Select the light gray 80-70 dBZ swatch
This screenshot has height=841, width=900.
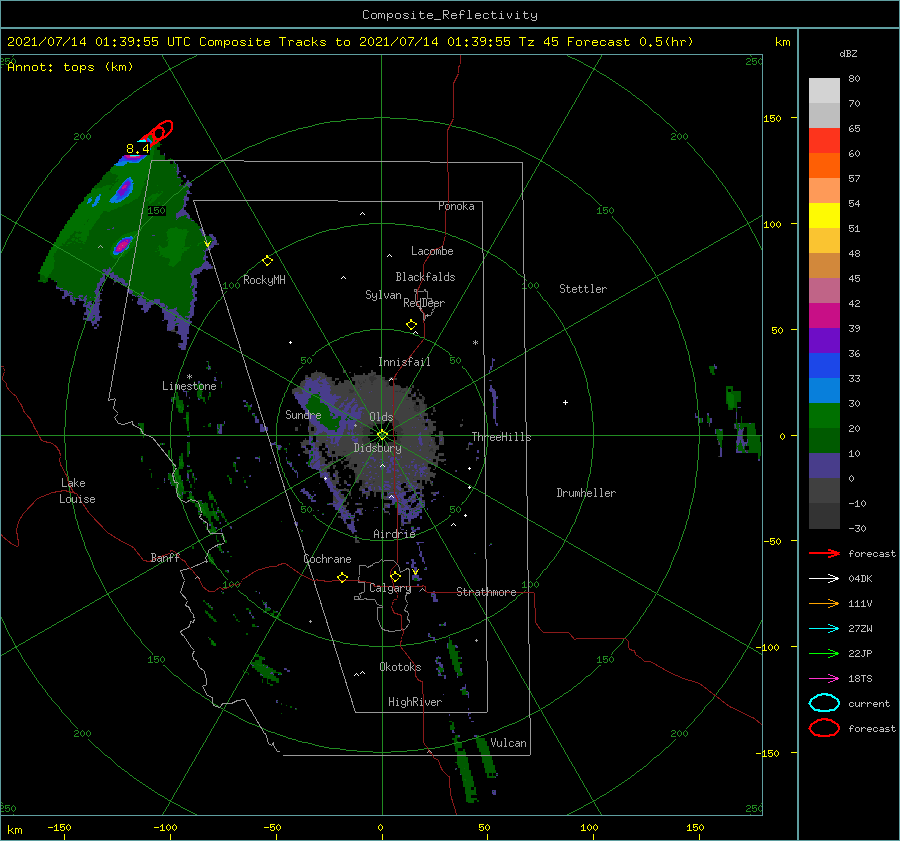tap(824, 91)
